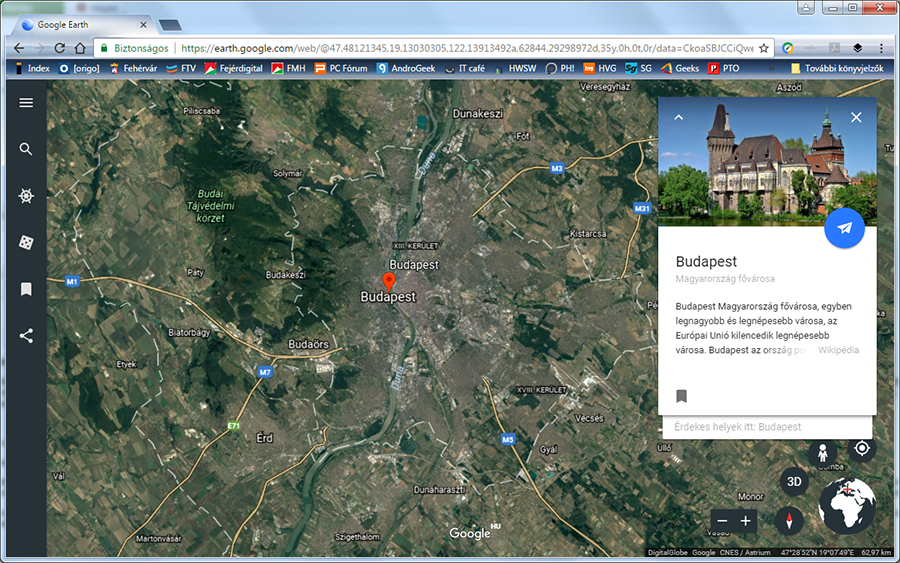900x563 pixels.
Task: Click the Chrome user profile button
Action: tap(806, 7)
